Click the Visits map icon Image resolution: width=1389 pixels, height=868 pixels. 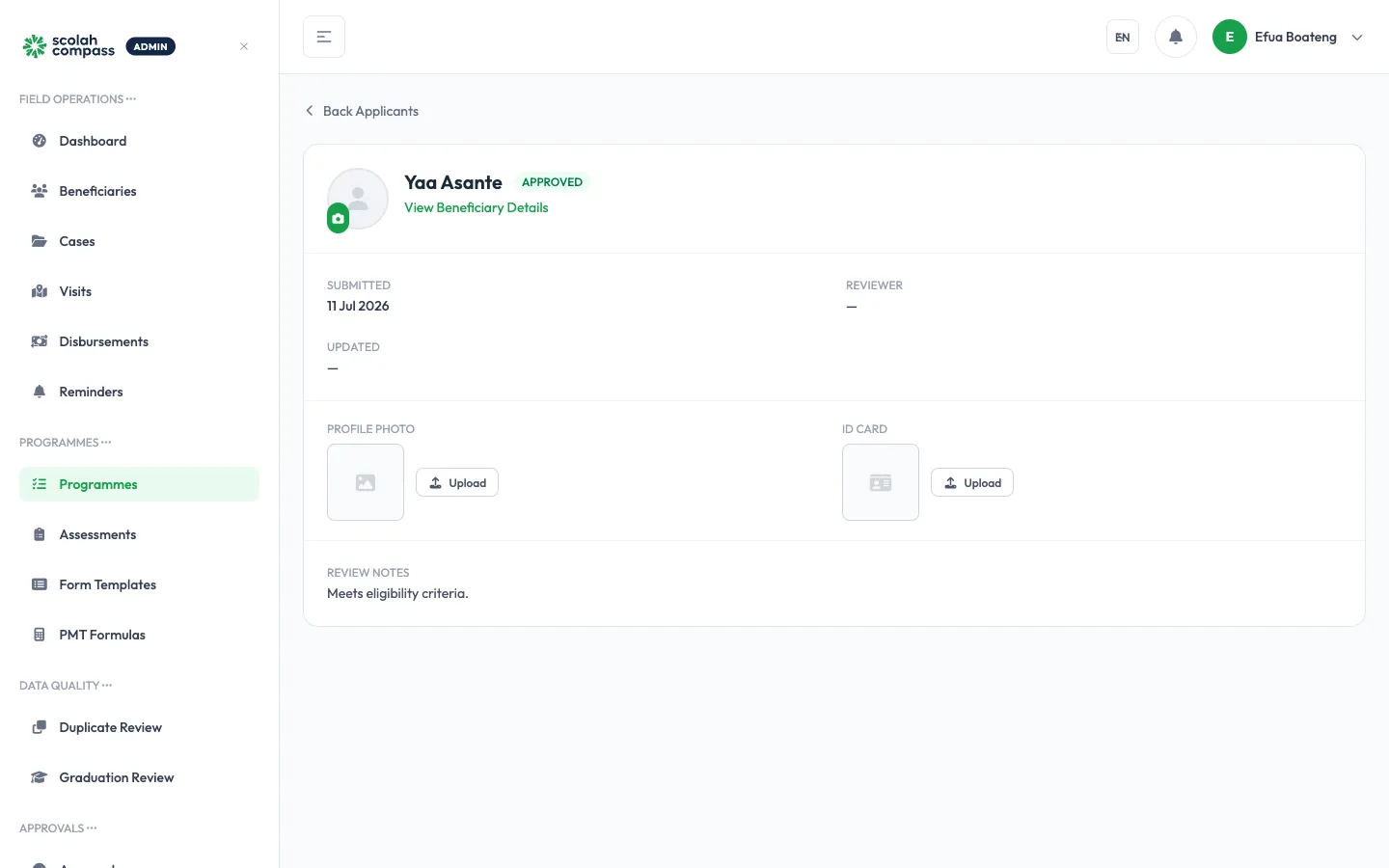[40, 291]
